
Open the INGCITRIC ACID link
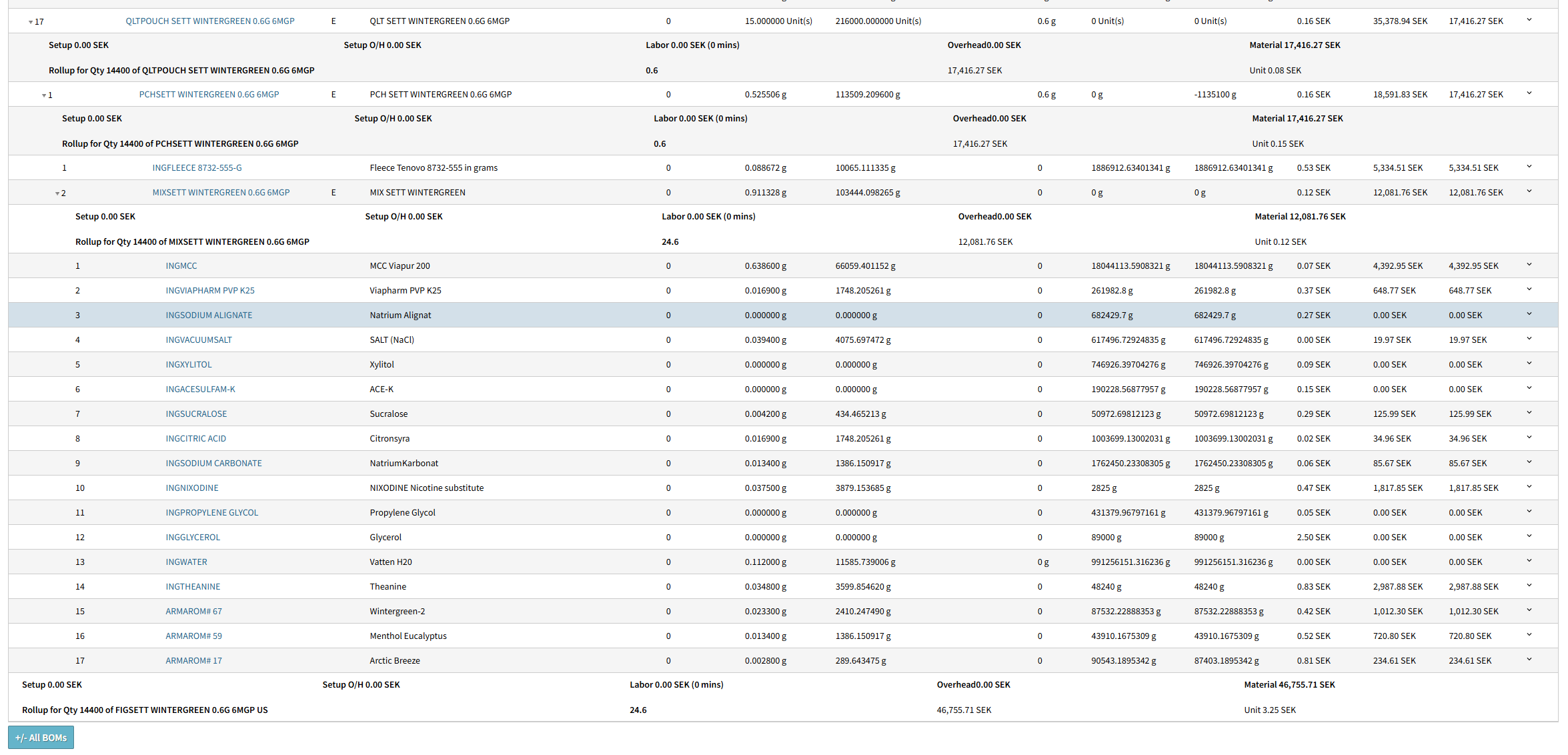pyautogui.click(x=196, y=439)
